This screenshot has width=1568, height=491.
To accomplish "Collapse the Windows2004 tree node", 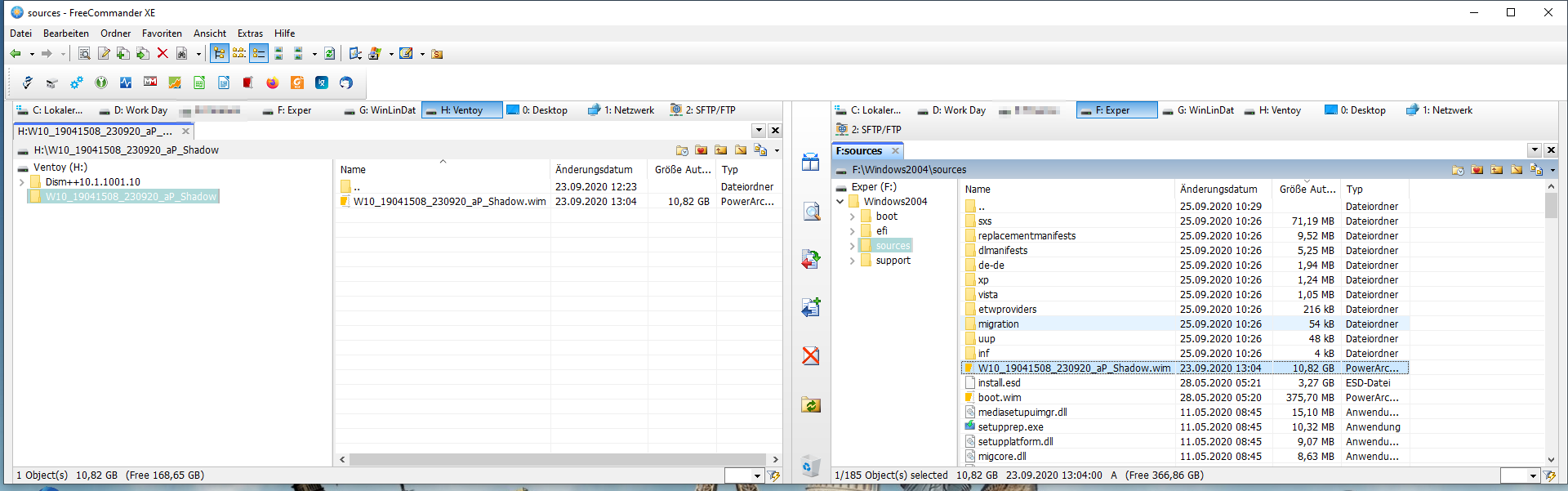I will [x=840, y=202].
